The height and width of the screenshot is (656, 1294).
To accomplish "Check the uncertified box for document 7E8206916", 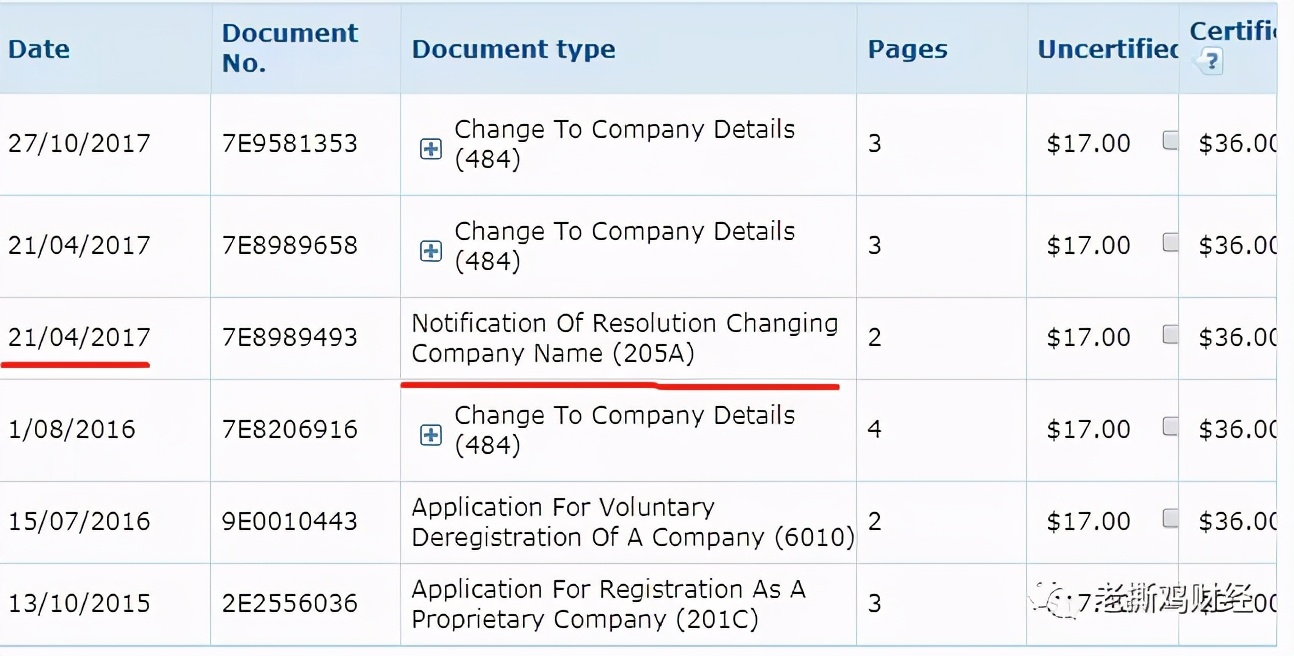I will (1170, 427).
